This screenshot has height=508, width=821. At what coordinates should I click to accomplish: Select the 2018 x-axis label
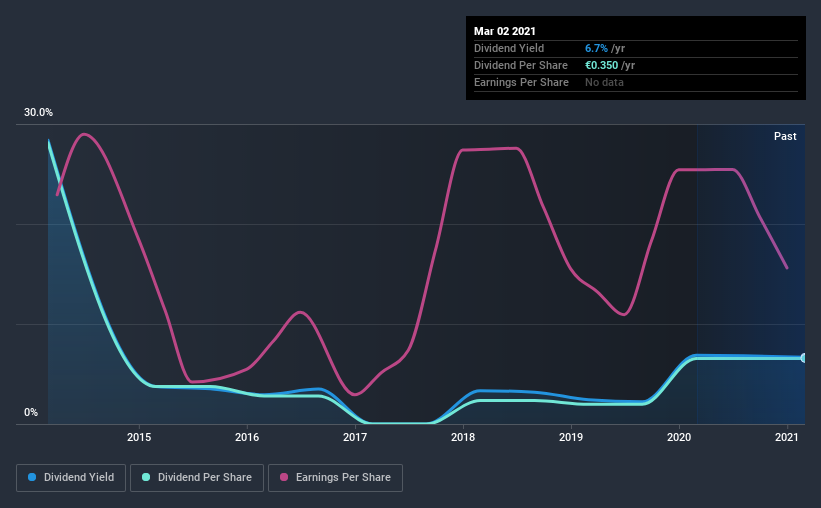pyautogui.click(x=463, y=437)
